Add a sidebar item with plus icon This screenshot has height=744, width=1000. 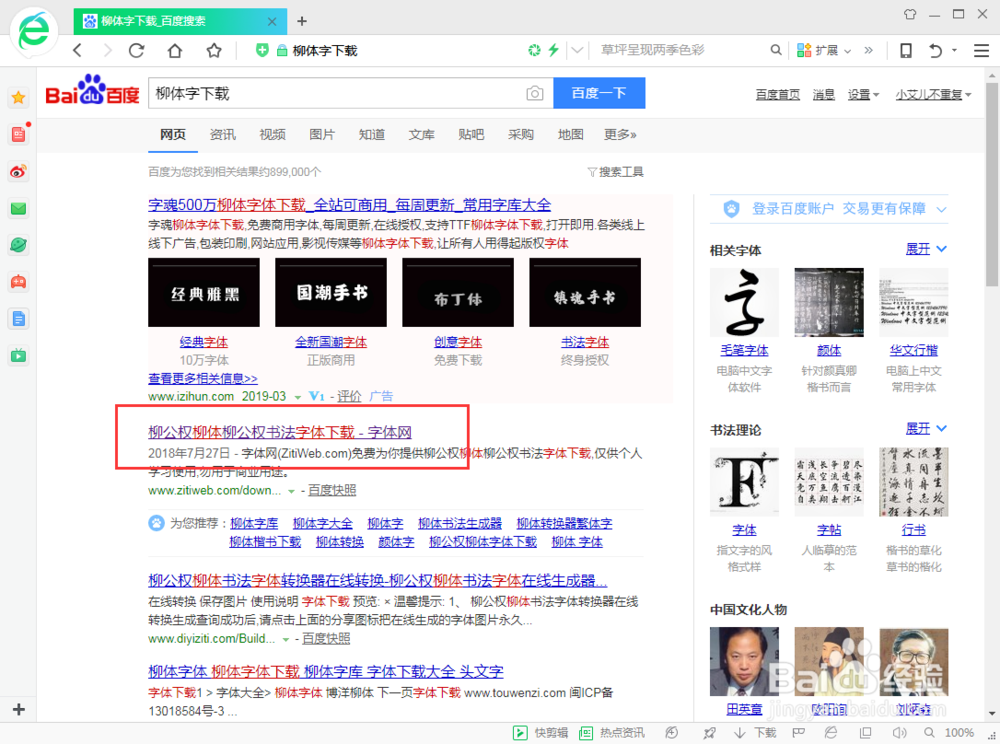coord(18,709)
